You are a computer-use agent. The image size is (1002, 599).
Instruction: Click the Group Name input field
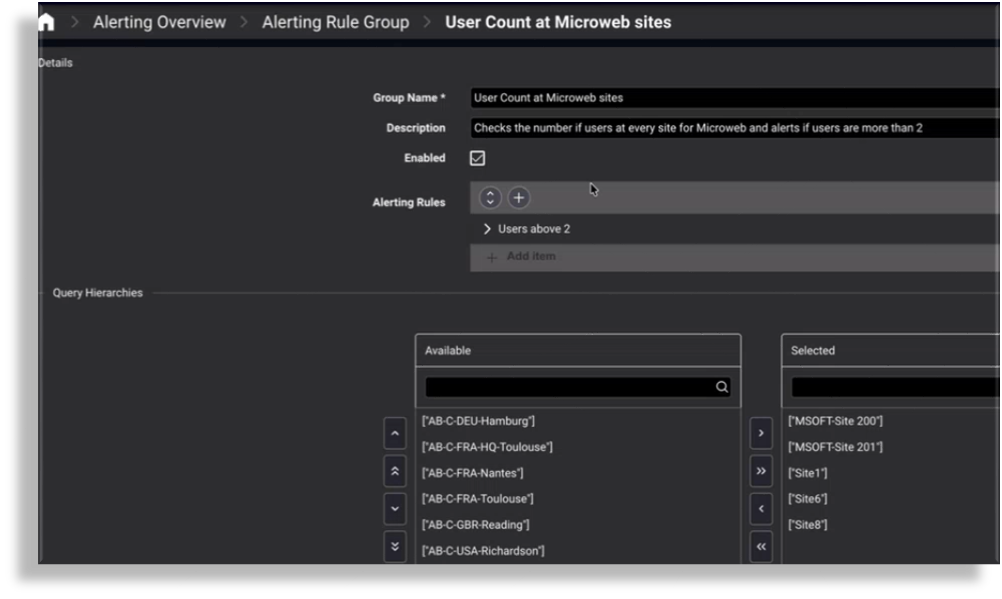click(x=735, y=98)
